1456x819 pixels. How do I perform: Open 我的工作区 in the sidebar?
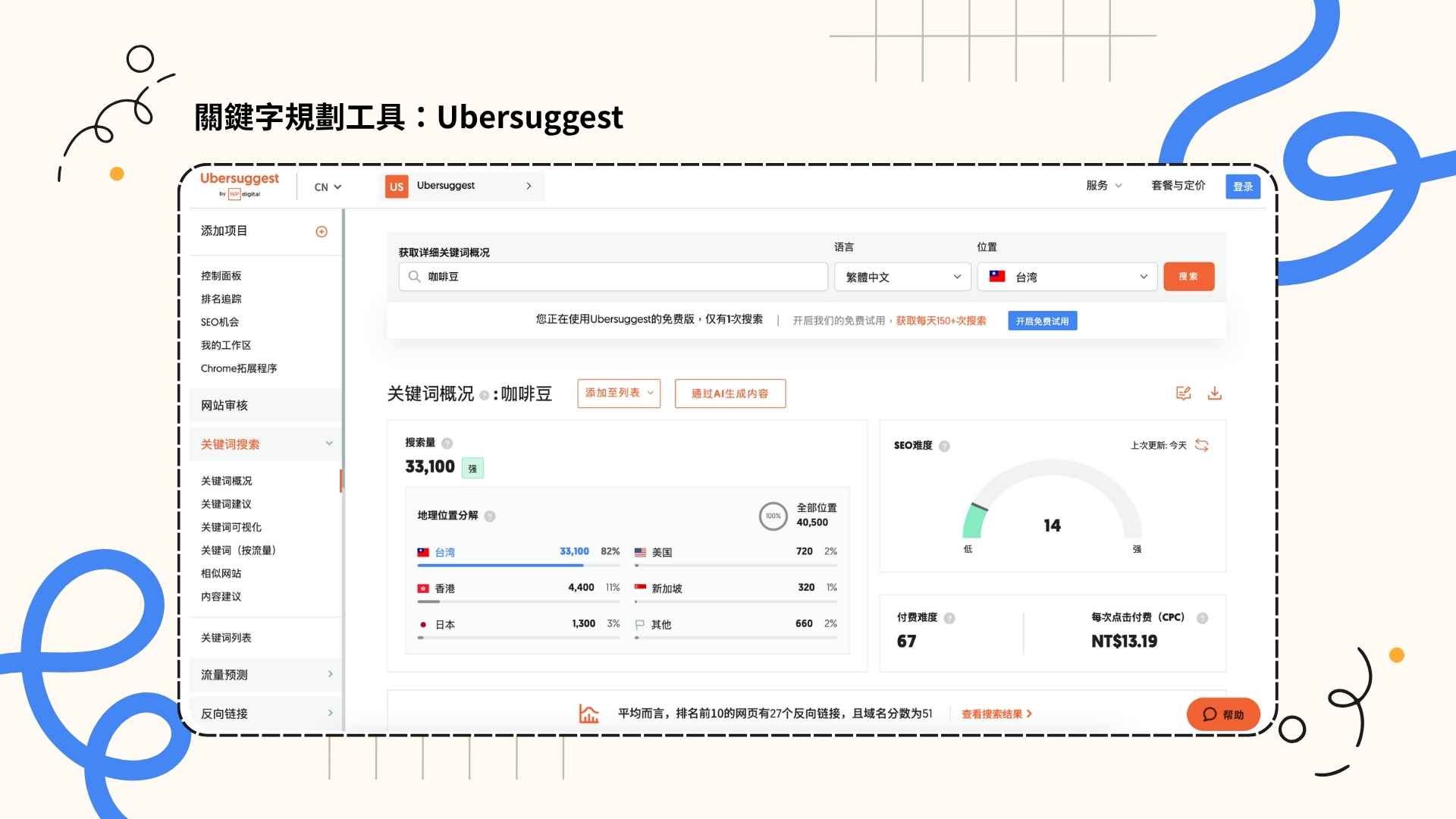(226, 345)
